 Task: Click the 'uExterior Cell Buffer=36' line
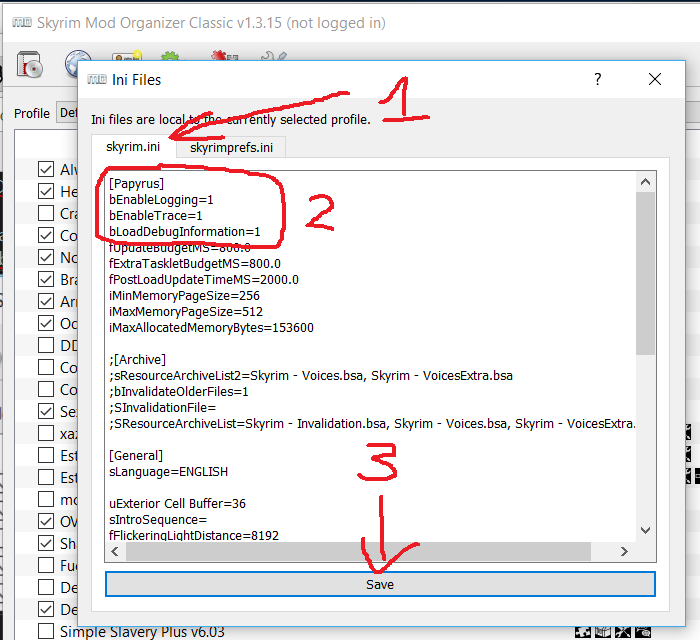177,503
